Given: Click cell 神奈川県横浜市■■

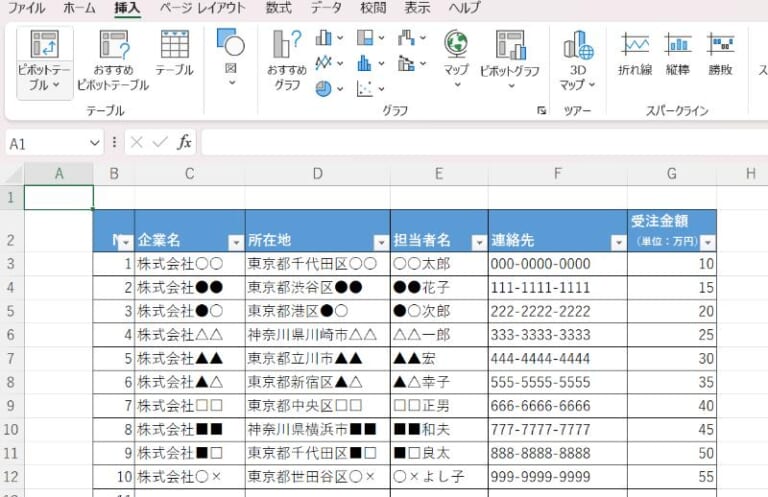Looking at the screenshot, I should [317, 429].
